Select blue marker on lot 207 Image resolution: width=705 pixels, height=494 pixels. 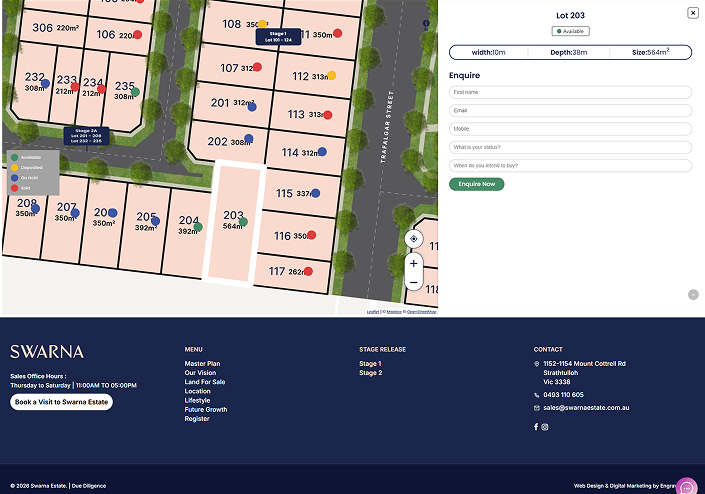coord(75,213)
